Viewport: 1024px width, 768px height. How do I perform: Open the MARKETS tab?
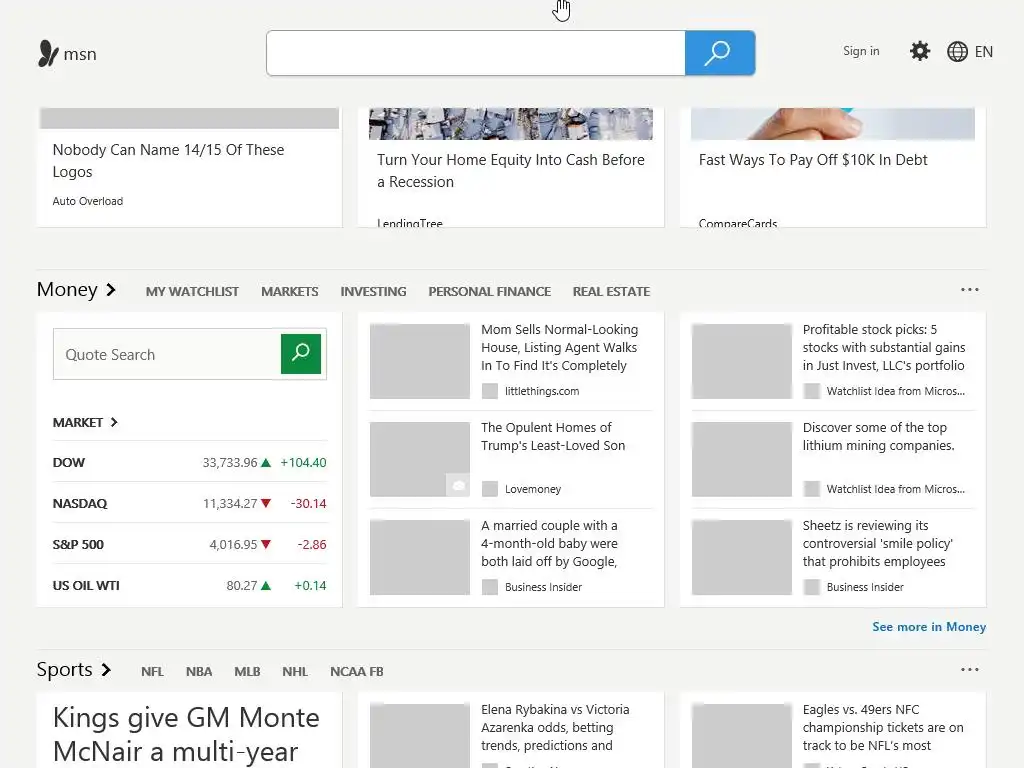coord(289,291)
